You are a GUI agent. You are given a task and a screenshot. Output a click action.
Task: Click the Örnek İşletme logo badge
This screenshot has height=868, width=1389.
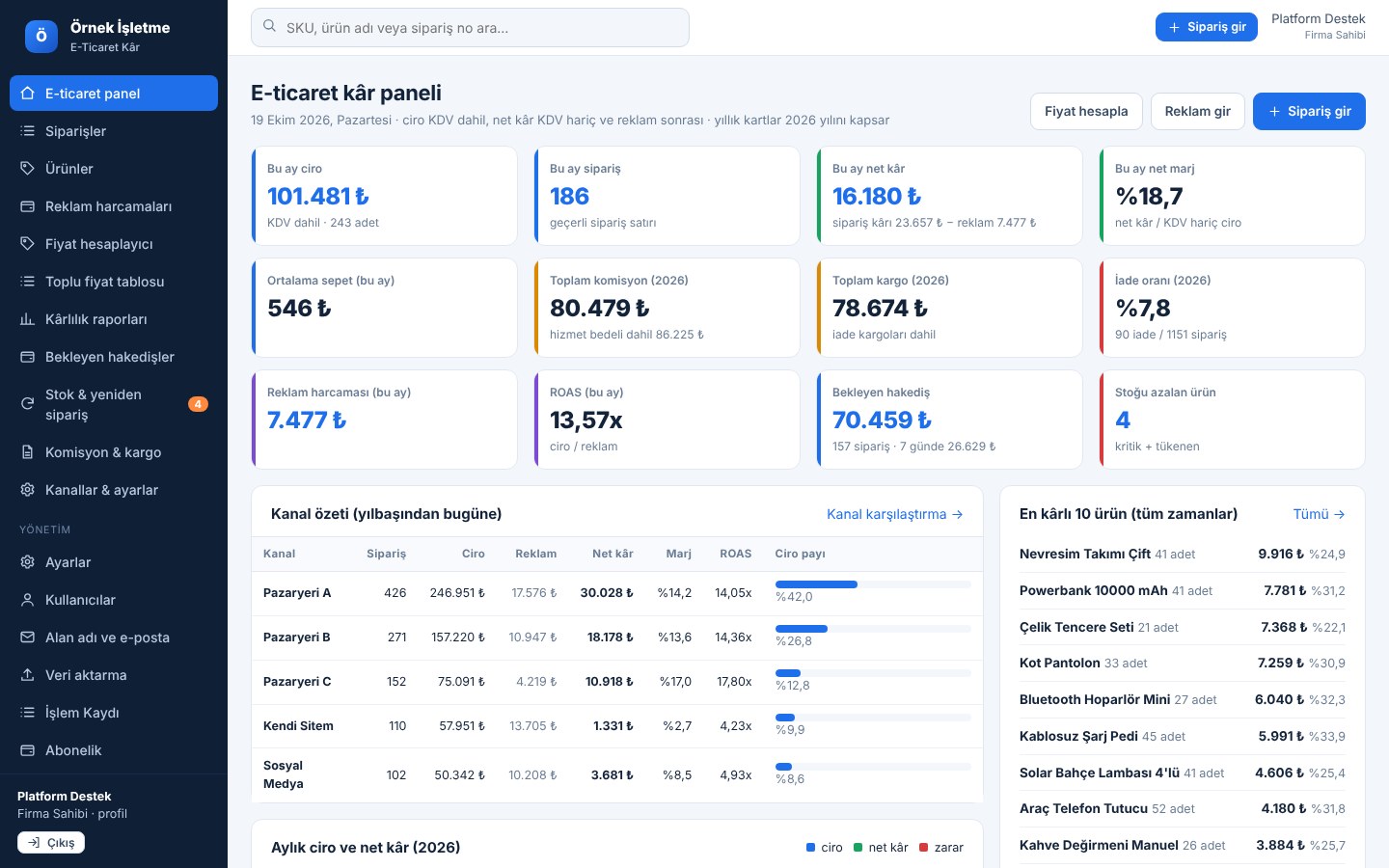pyautogui.click(x=41, y=37)
